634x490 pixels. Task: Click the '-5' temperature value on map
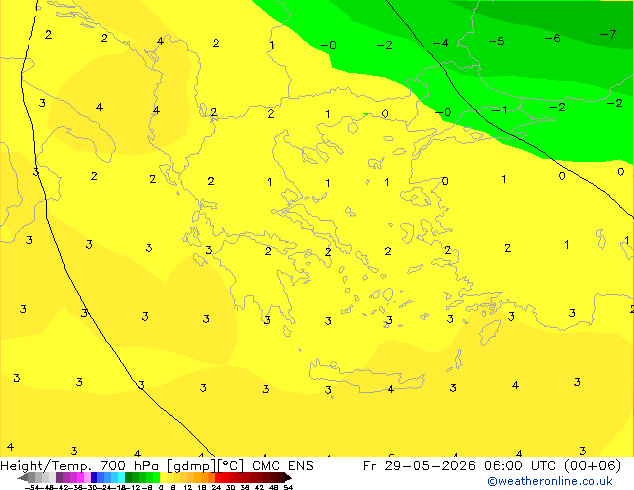point(497,41)
